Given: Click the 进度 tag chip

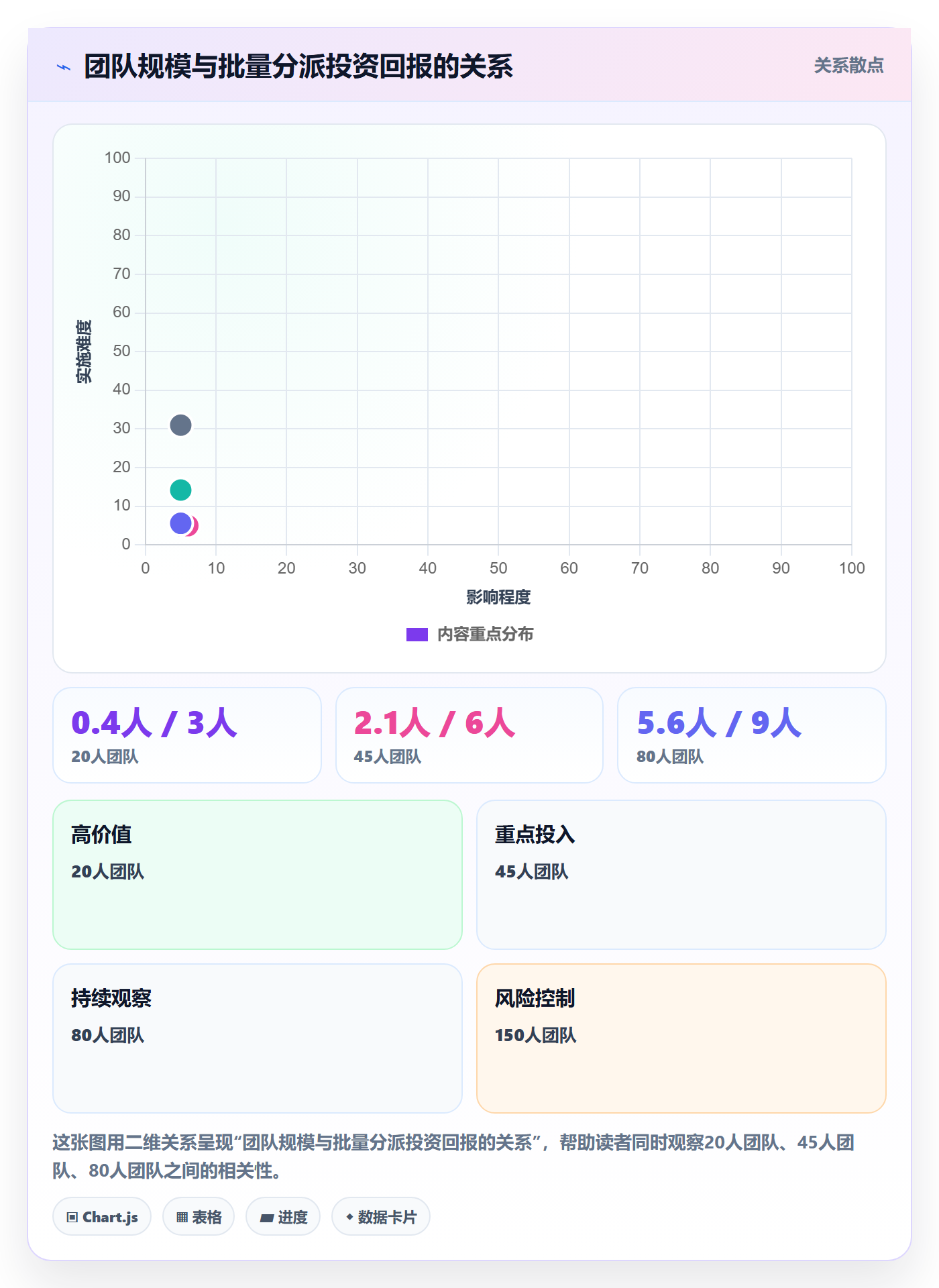Looking at the screenshot, I should pos(283,1217).
